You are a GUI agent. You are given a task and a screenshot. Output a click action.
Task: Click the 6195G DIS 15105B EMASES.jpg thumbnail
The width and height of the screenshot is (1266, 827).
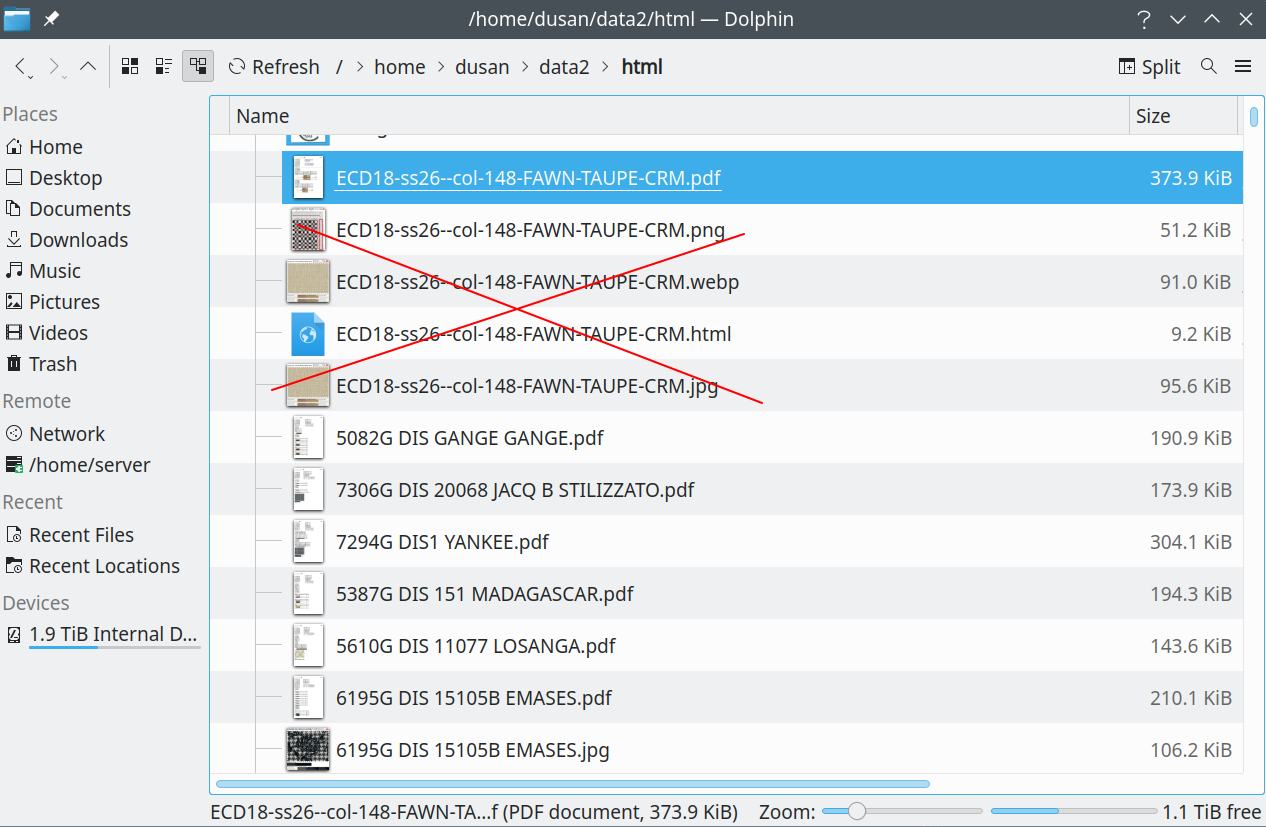point(308,750)
